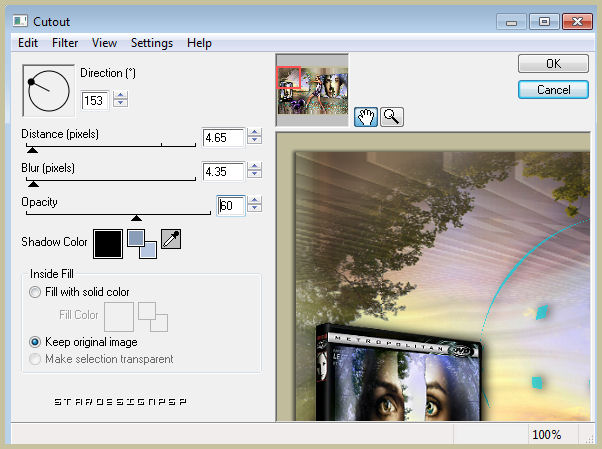Click the navigator thumbnail preview

(312, 90)
